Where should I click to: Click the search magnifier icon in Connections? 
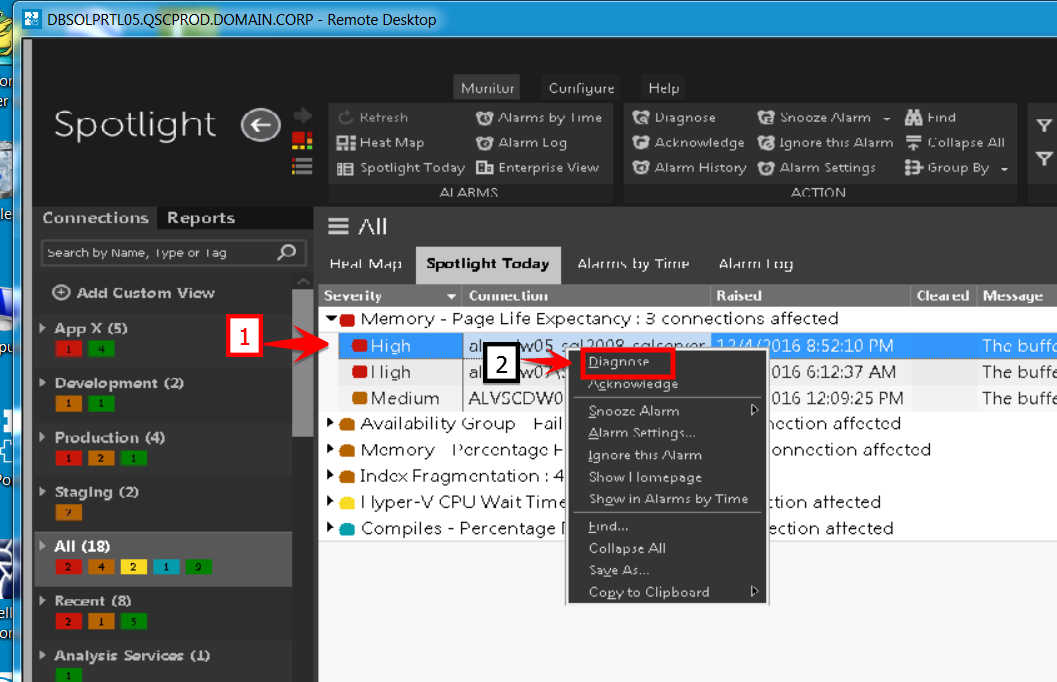pos(287,252)
